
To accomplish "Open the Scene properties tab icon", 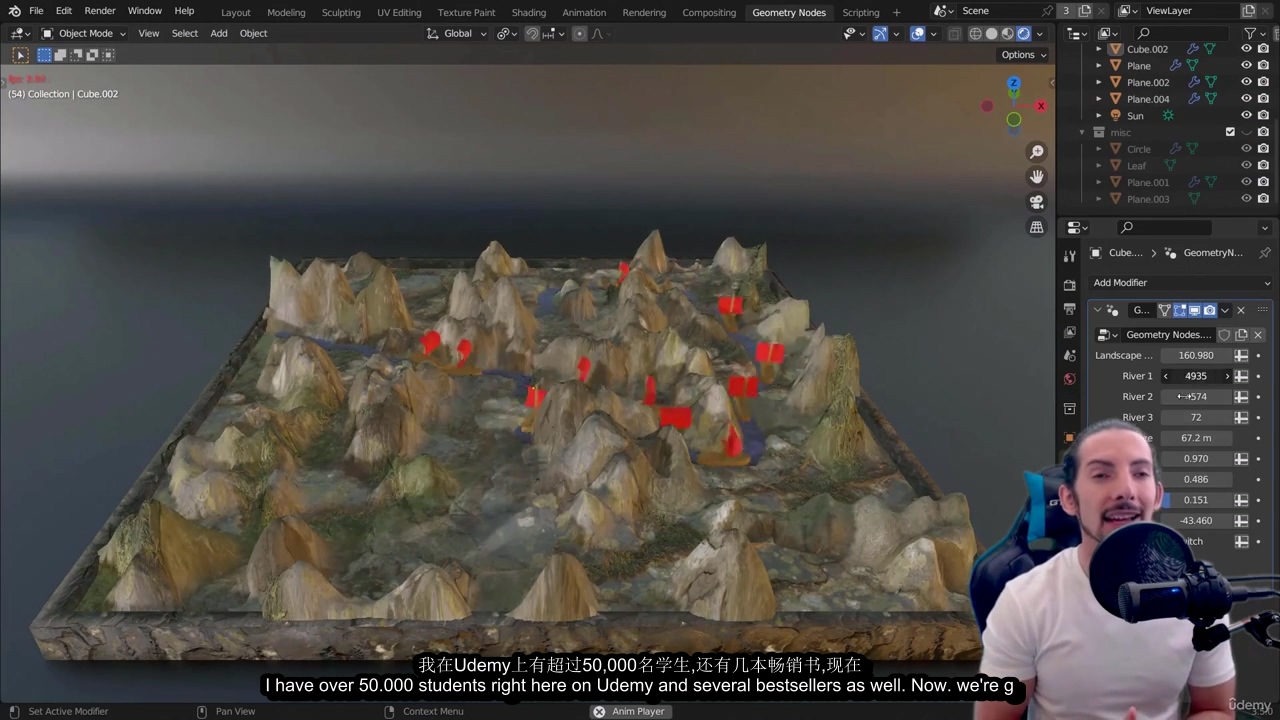I will point(1070,355).
